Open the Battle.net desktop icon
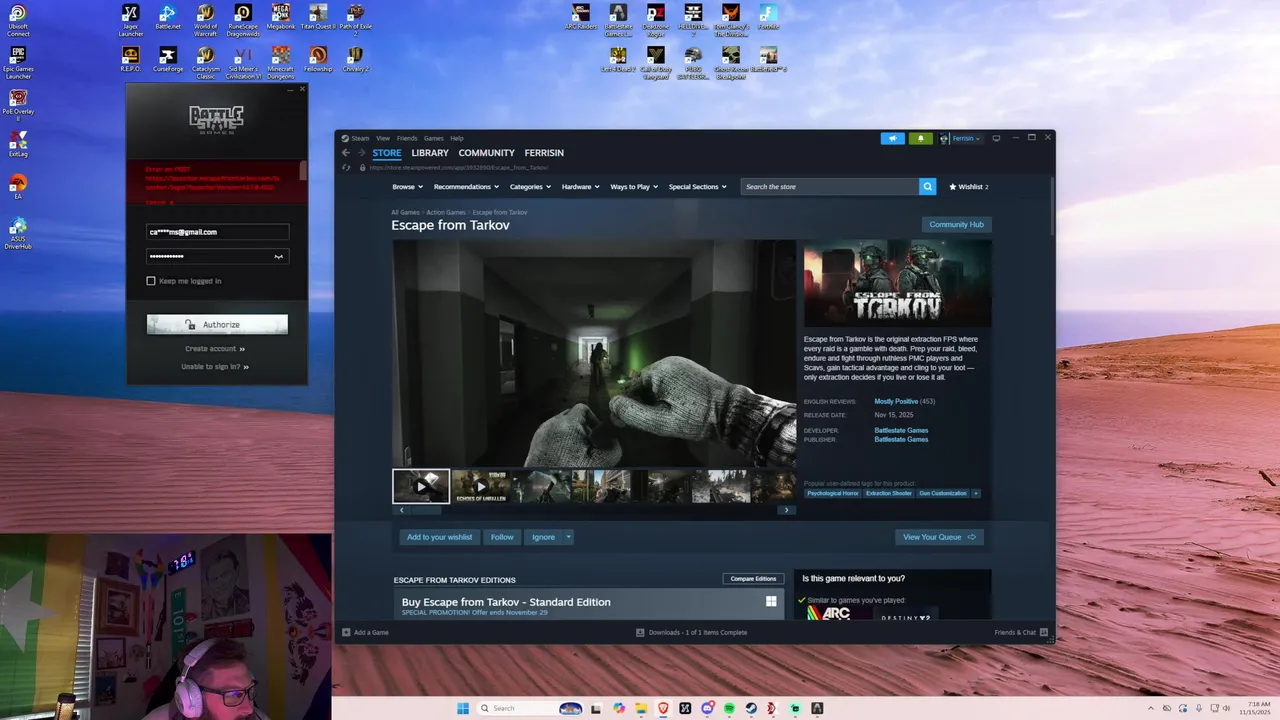The height and width of the screenshot is (720, 1280). point(168,18)
